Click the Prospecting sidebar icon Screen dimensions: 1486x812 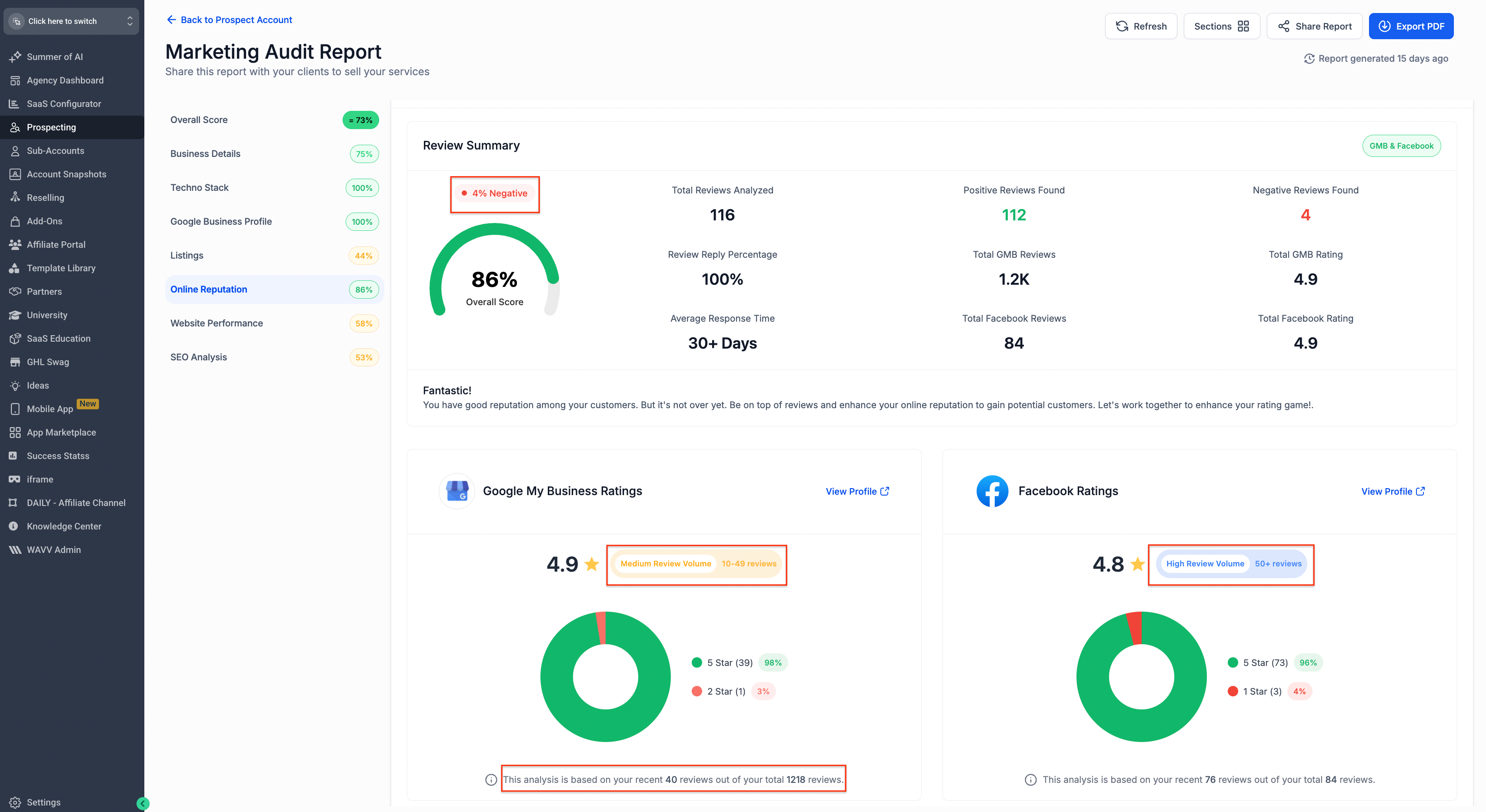point(15,127)
